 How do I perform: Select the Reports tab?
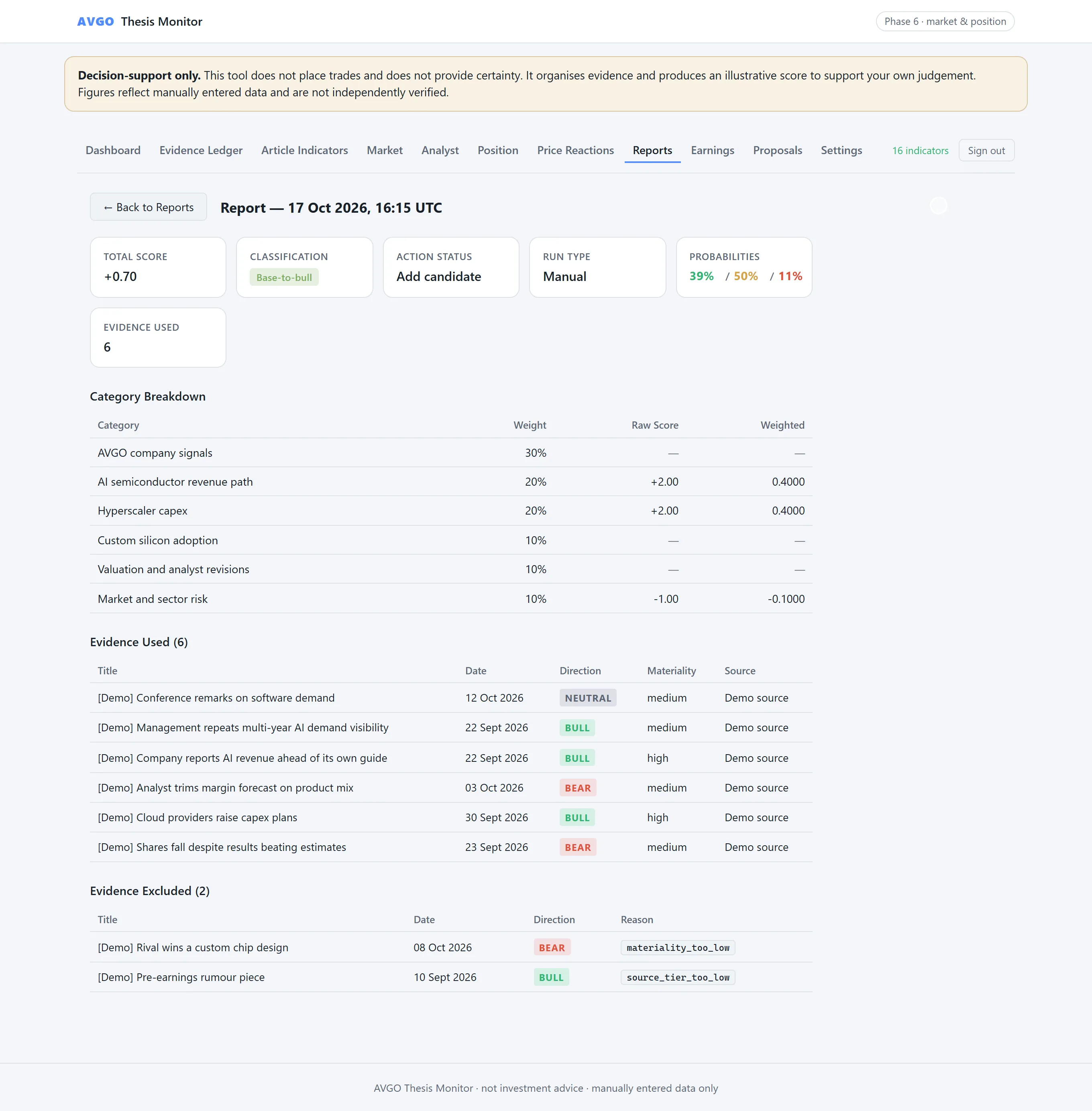[x=652, y=150]
